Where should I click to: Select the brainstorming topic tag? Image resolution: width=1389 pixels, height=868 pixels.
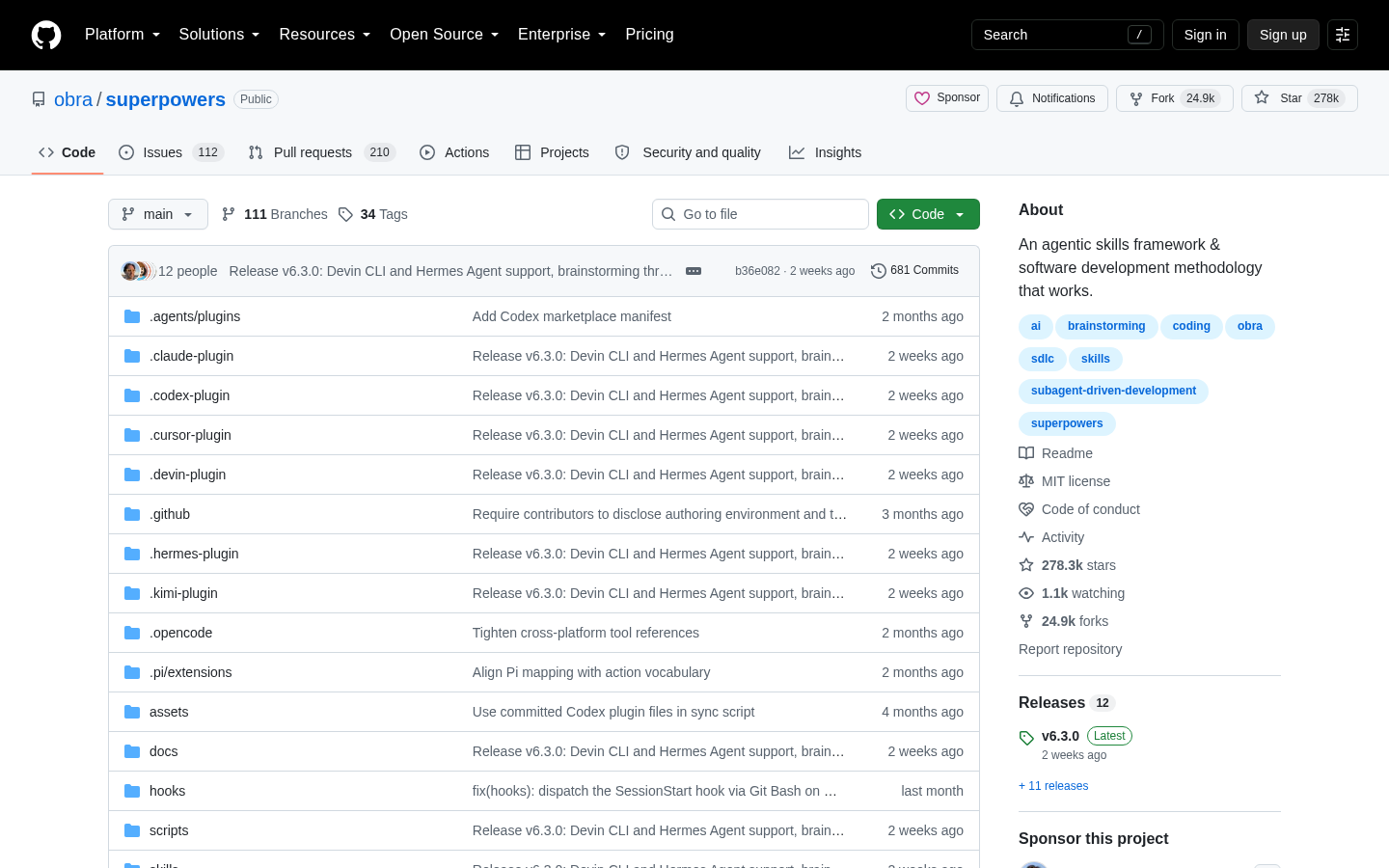coord(1106,326)
